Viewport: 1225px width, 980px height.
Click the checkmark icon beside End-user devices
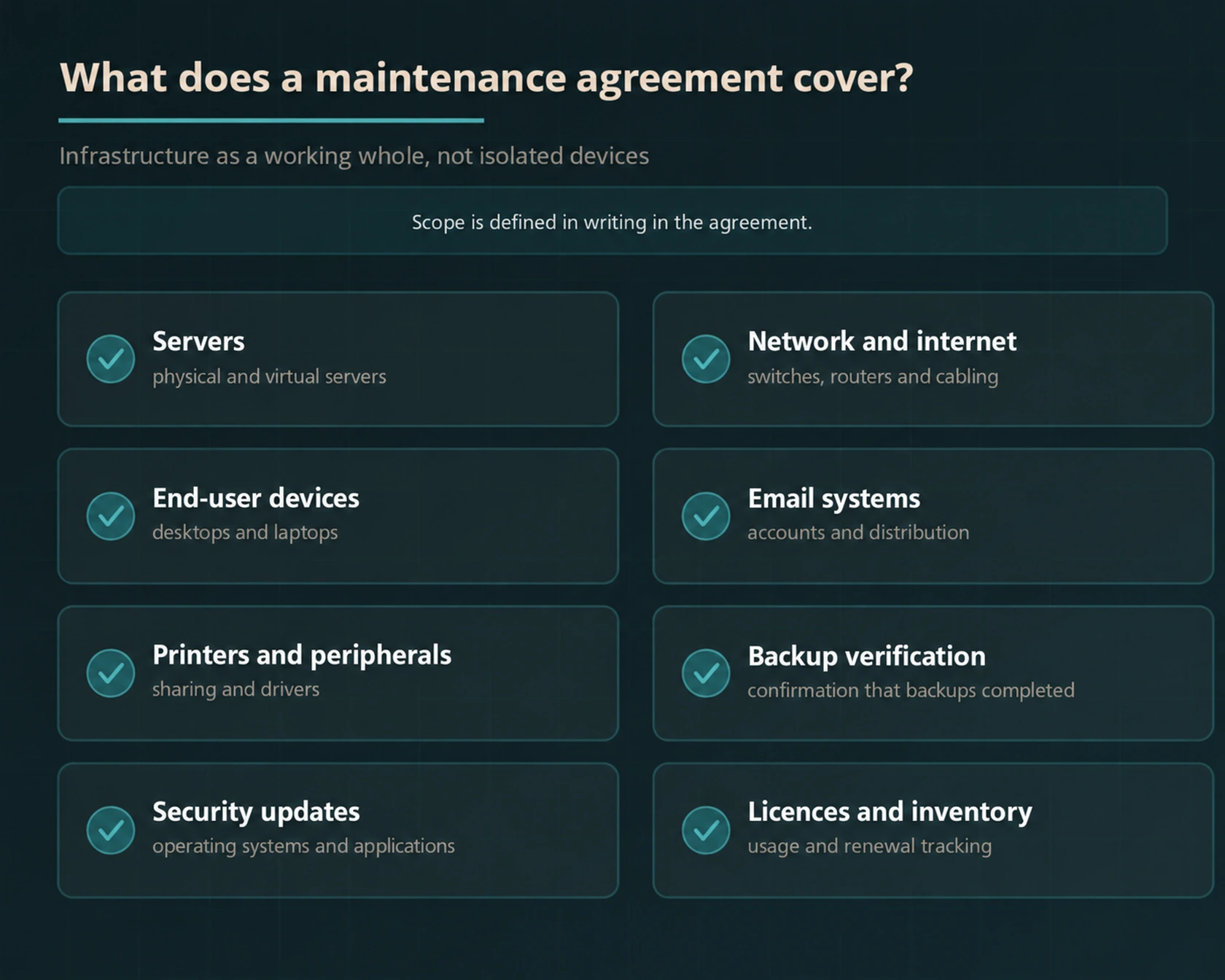111,516
